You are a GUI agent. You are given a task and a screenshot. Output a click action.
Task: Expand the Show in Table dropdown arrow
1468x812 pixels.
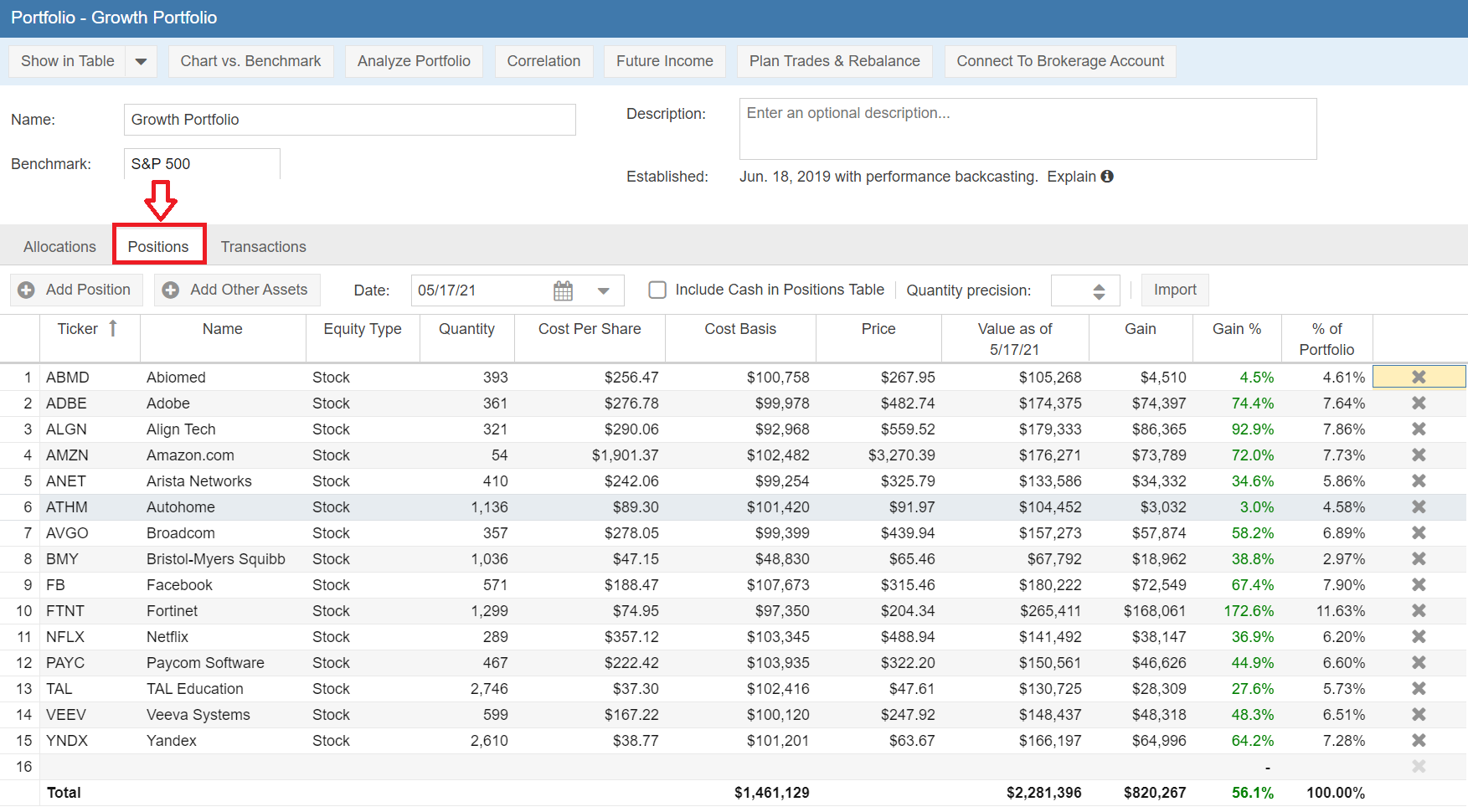(x=141, y=61)
